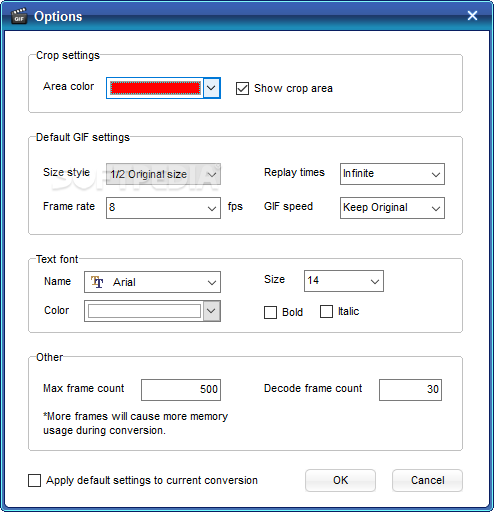Toggle Show crop area checkbox
Screen dimensions: 494x512
point(242,89)
